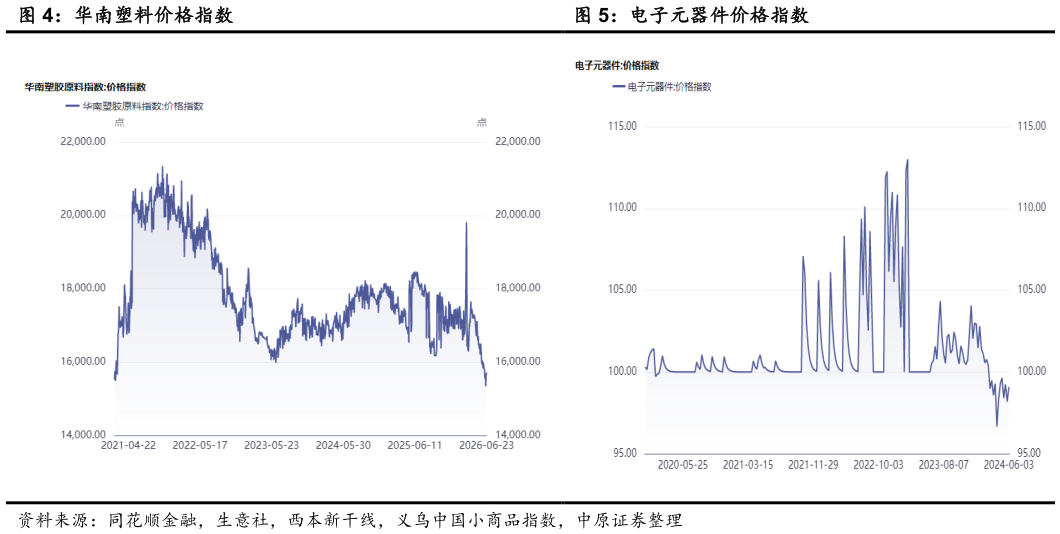Click date label 2024-05-30
1060x534 pixels.
[343, 445]
